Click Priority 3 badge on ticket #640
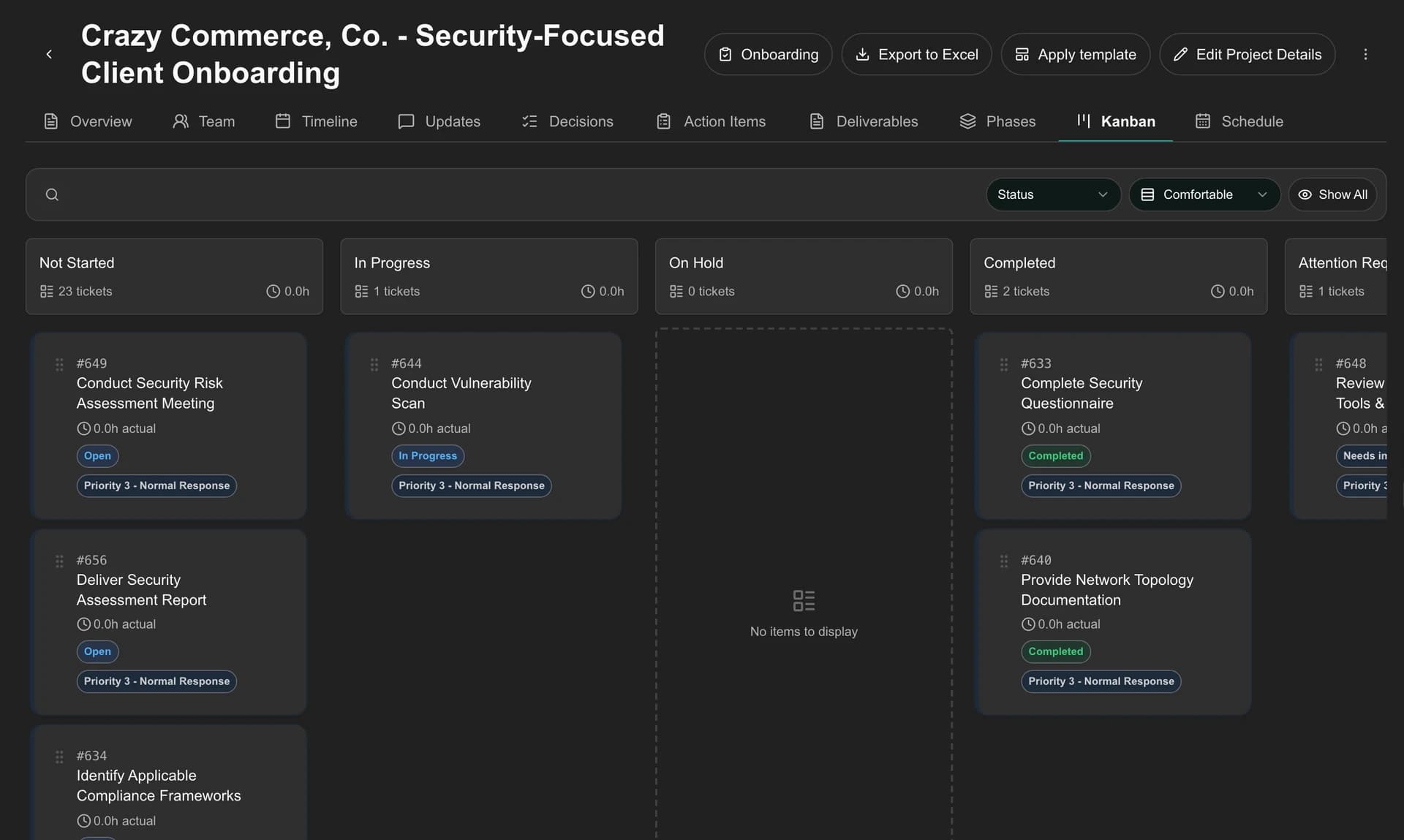This screenshot has width=1404, height=840. pos(1101,681)
